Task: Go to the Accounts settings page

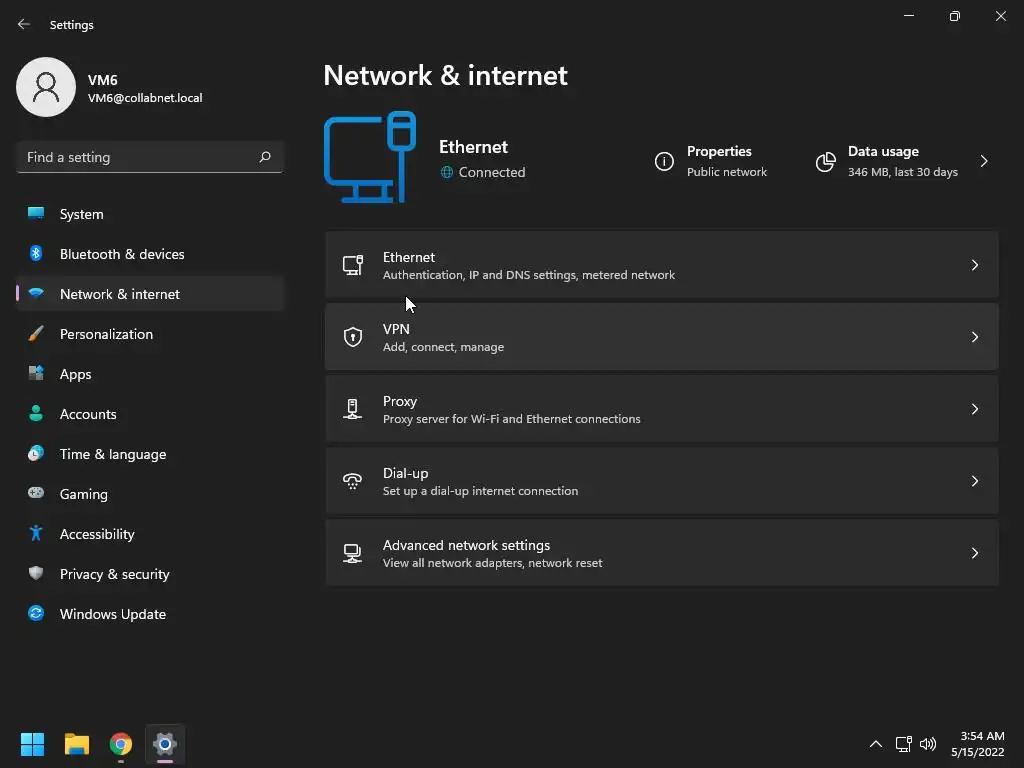Action: click(x=88, y=414)
